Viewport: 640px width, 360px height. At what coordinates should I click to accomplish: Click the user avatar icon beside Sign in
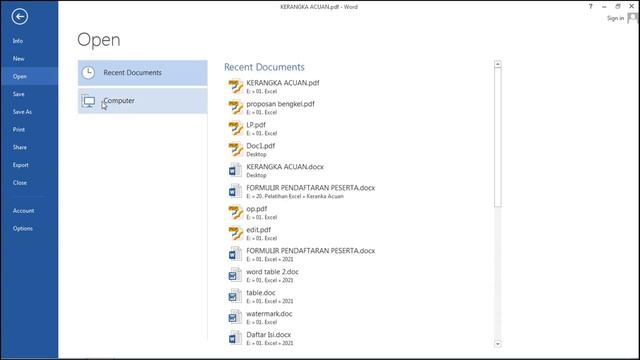click(x=633, y=18)
